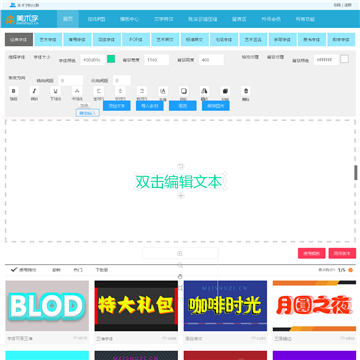Click the canvas height field showing 400
Screen dimensions: 360x360
pyautogui.click(x=211, y=60)
